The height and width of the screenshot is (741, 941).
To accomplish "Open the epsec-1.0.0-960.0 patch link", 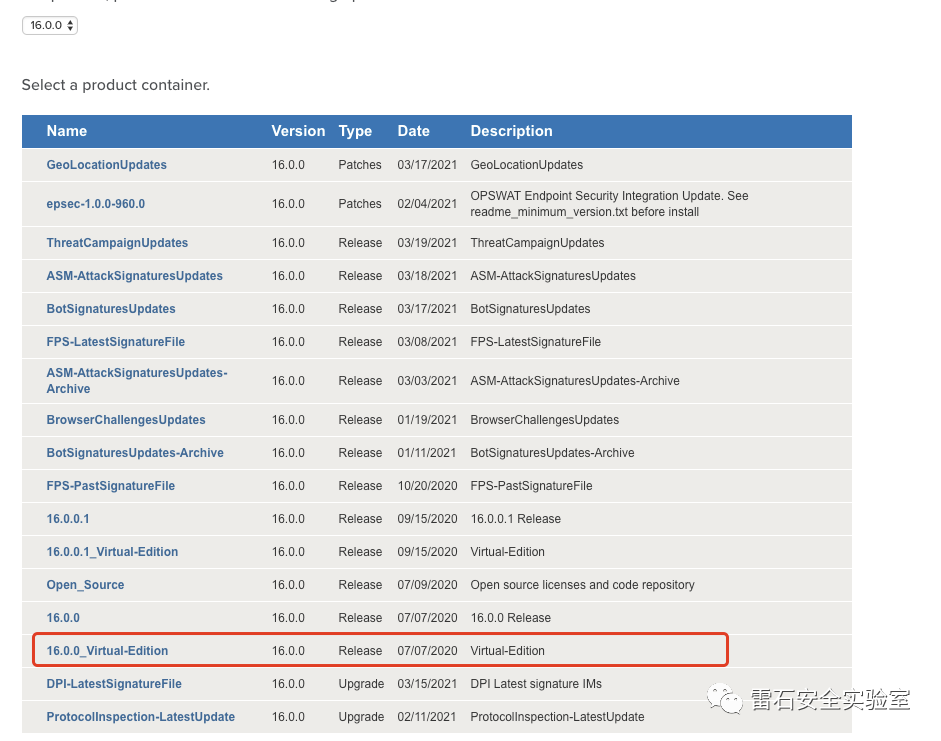I will pyautogui.click(x=95, y=203).
